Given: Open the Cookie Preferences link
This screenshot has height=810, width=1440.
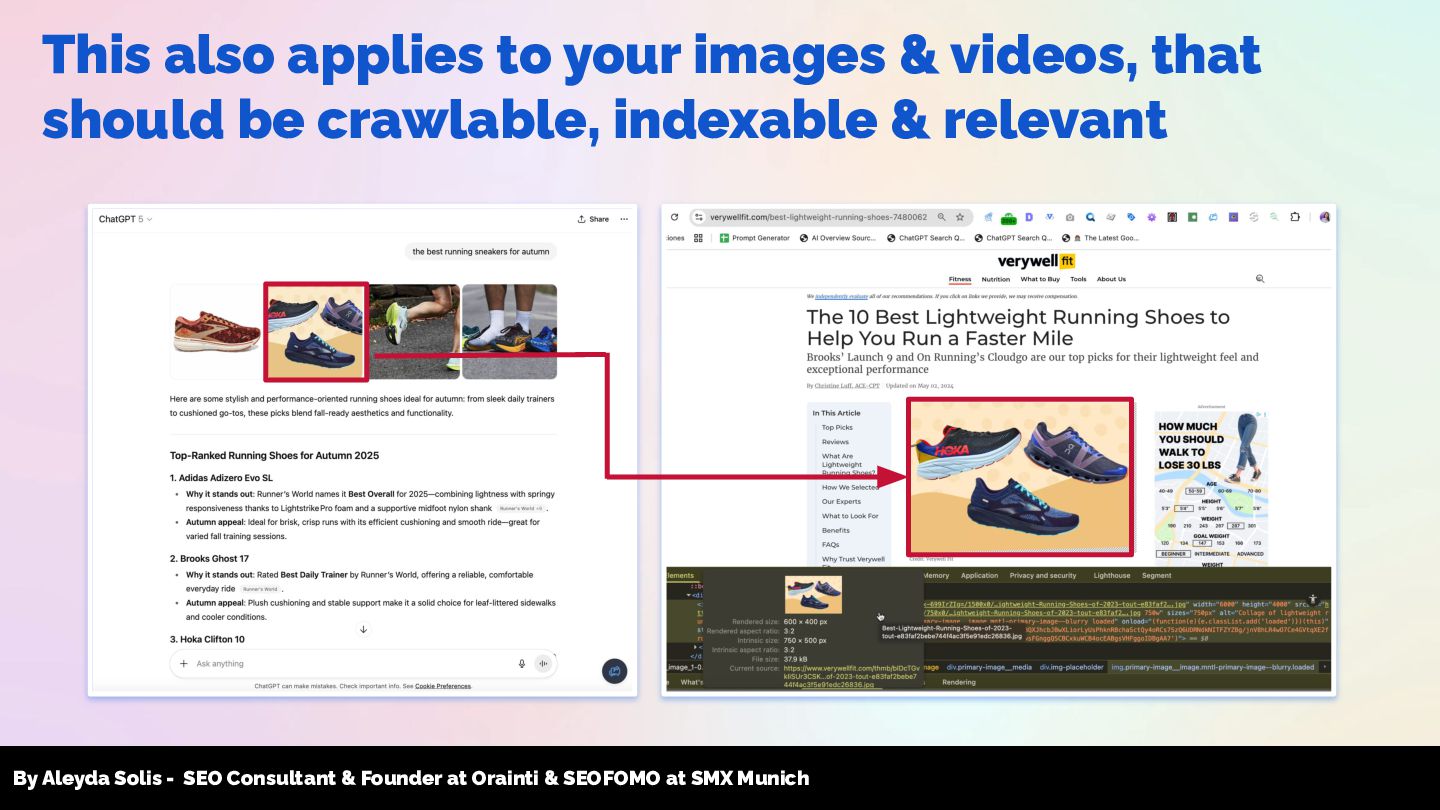Looking at the screenshot, I should pyautogui.click(x=443, y=686).
